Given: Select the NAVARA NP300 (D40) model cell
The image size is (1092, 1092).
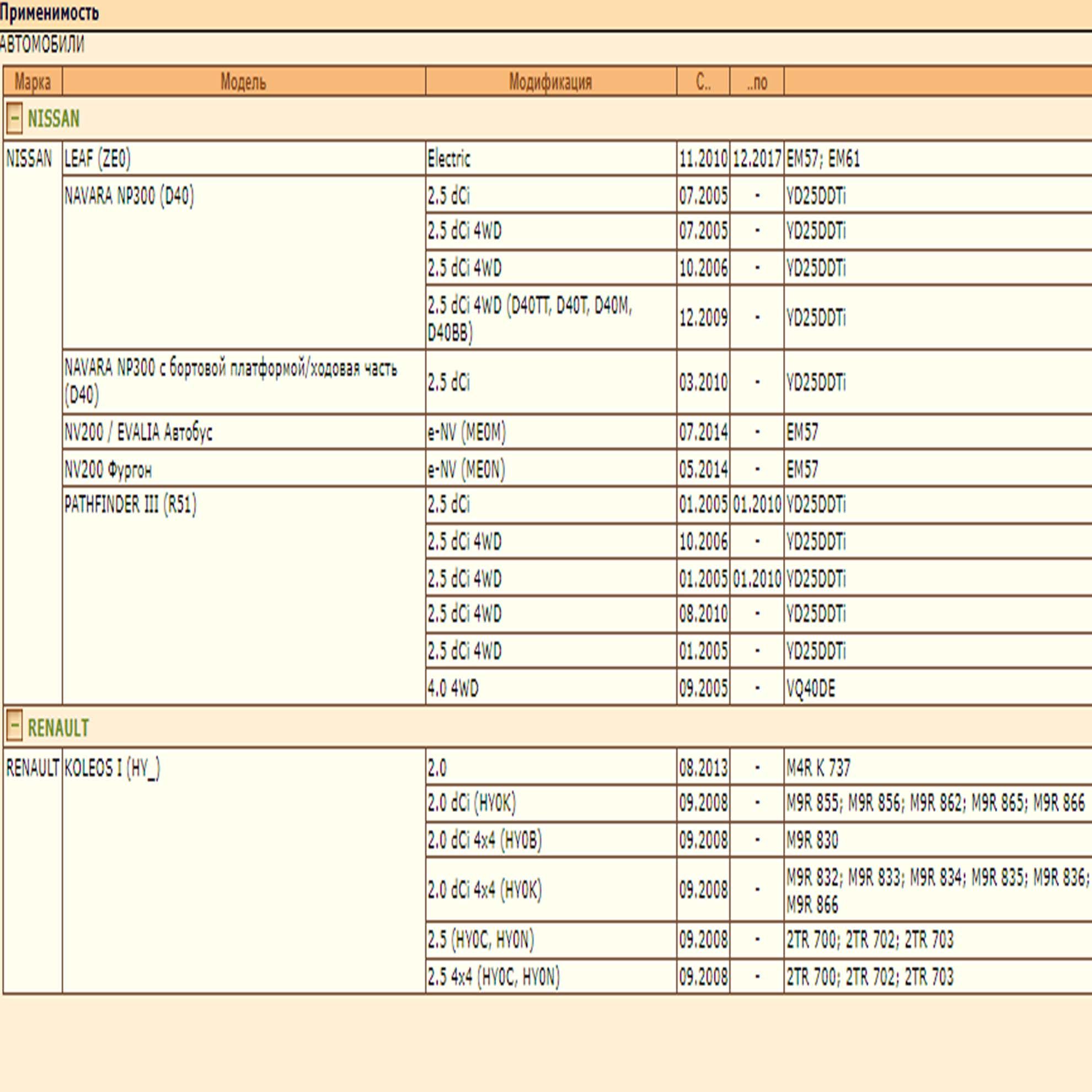Looking at the screenshot, I should 244,263.
